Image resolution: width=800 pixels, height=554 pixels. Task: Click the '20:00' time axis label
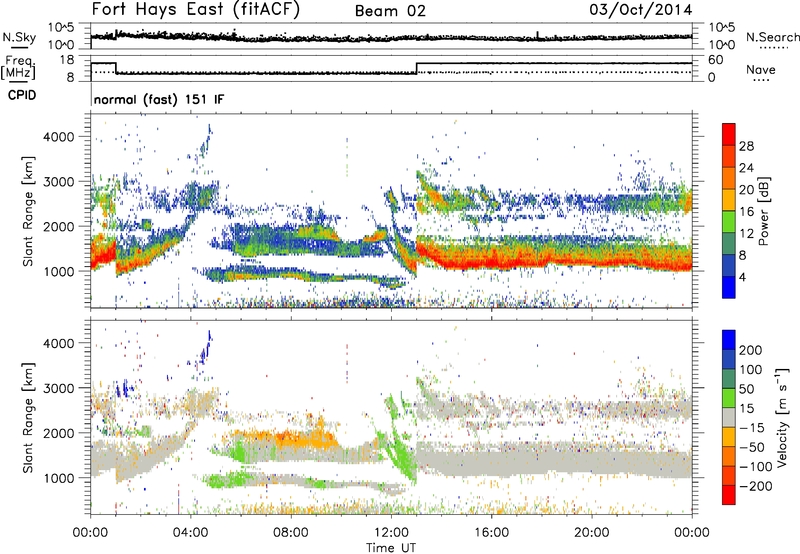tap(592, 533)
